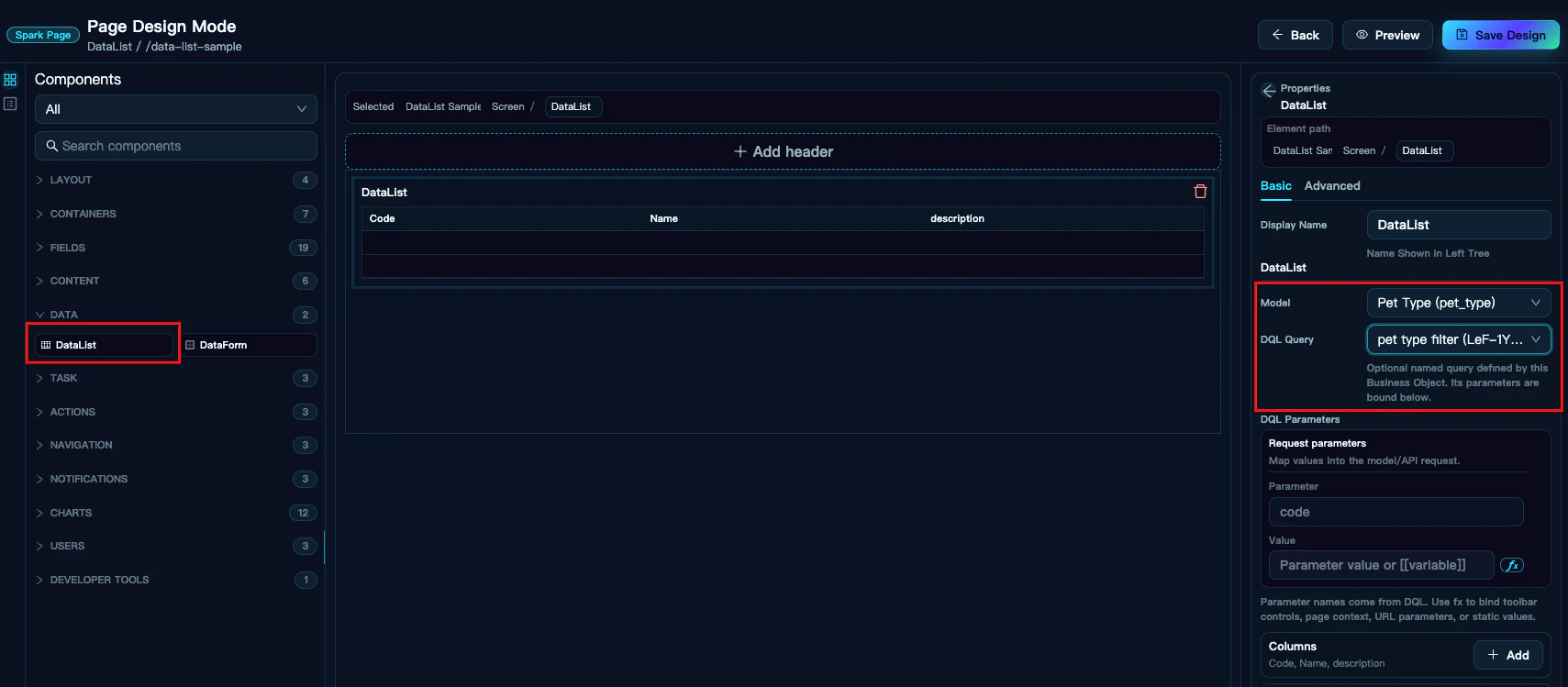Click the fx binding icon beside Value
This screenshot has height=687, width=1568.
point(1512,565)
